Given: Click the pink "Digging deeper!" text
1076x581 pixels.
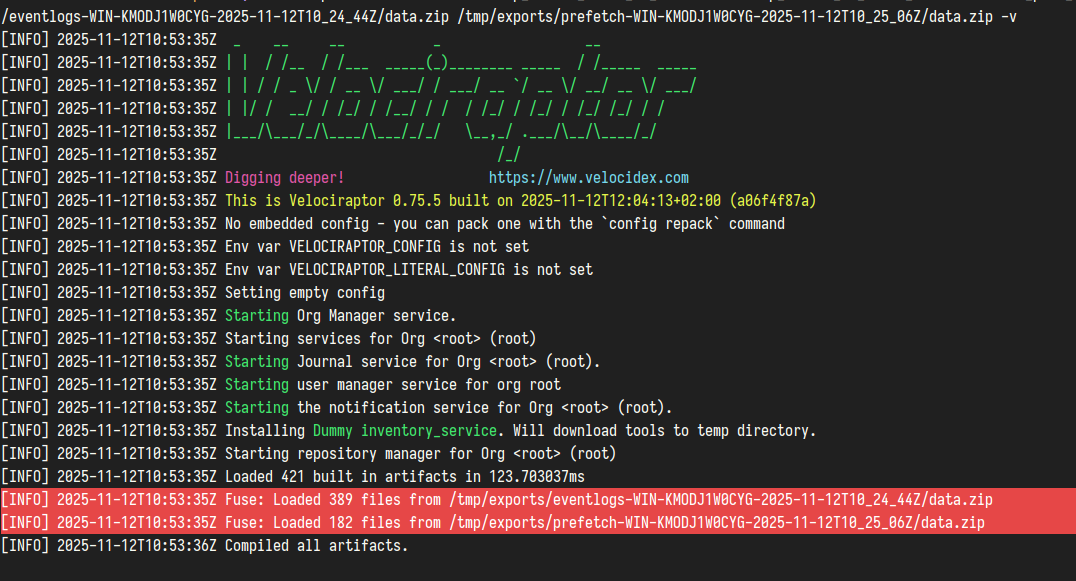Looking at the screenshot, I should (284, 177).
